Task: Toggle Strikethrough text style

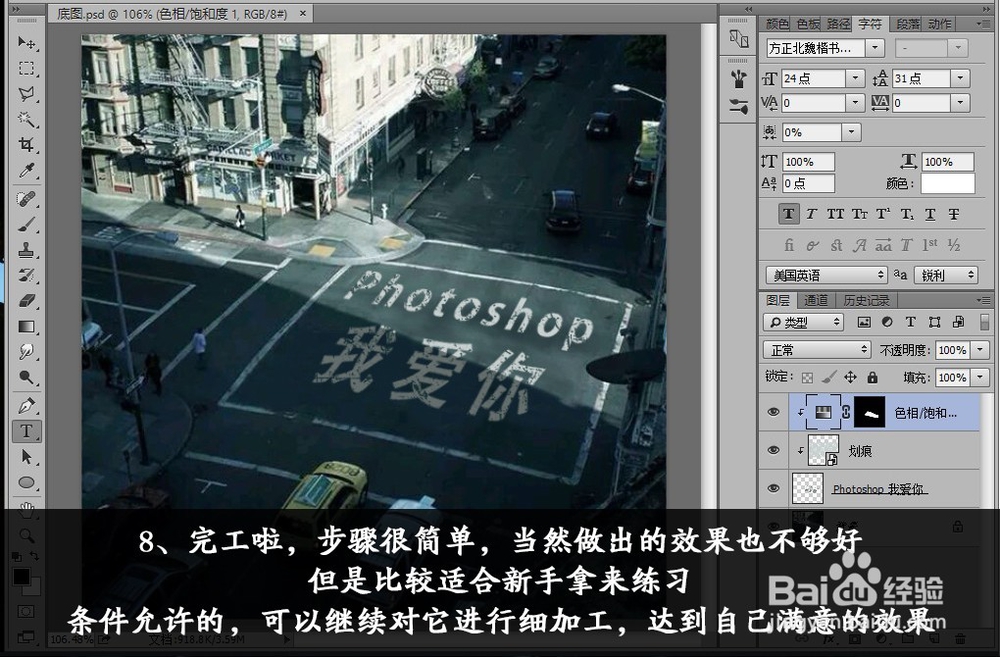Action: click(953, 214)
